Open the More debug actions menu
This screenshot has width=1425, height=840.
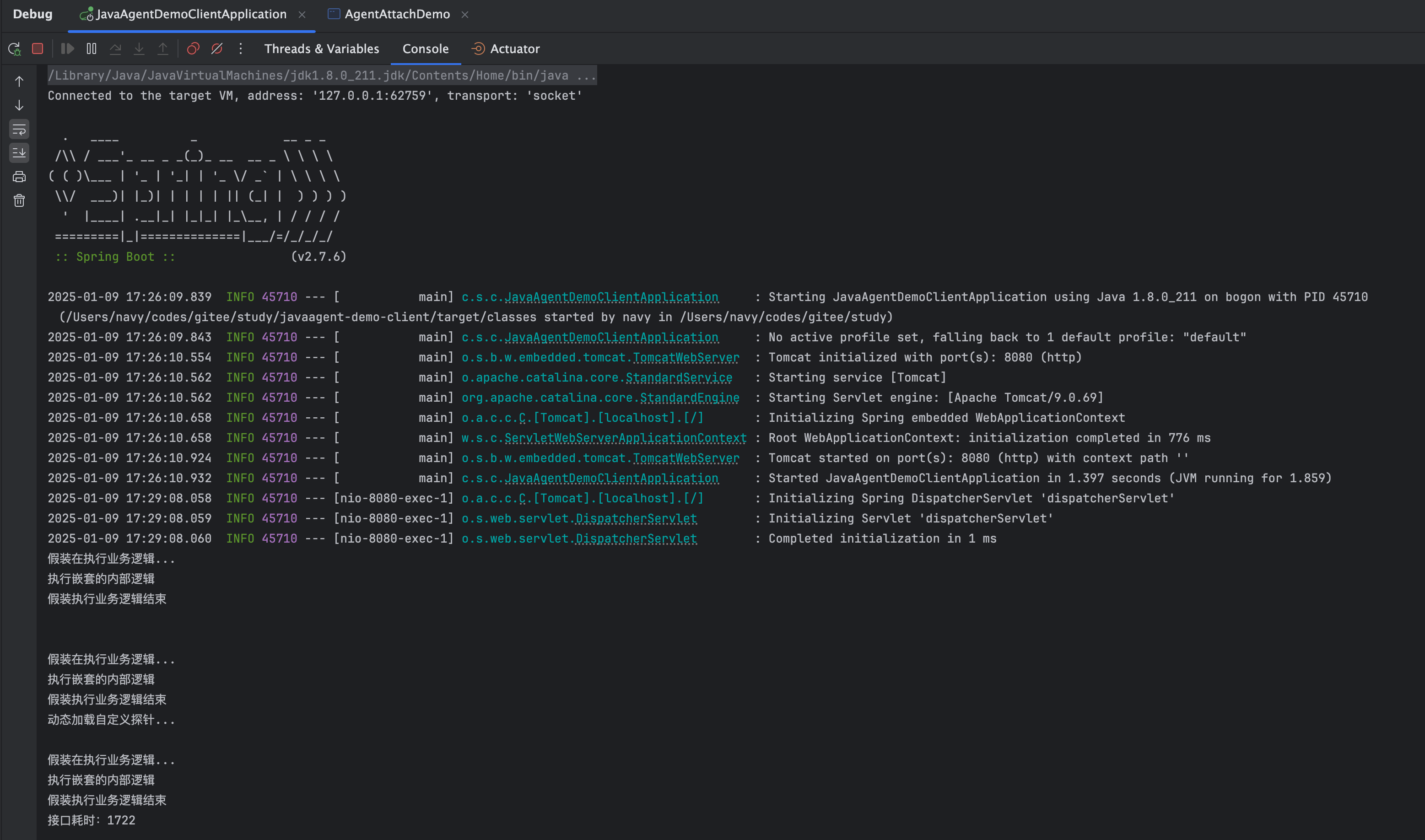pos(241,48)
